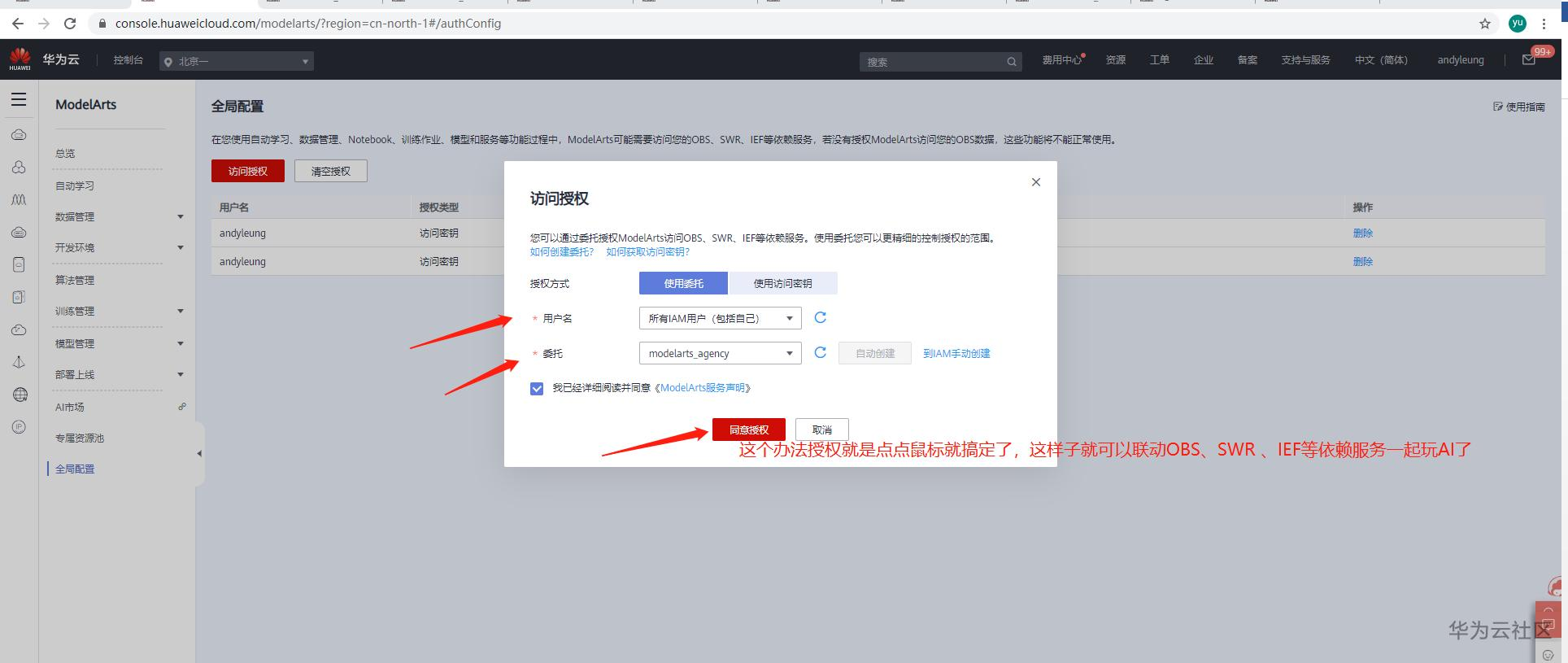1568x663 pixels.
Task: Collapse the ModelArts sidebar with the arrow handle
Action: coord(199,454)
